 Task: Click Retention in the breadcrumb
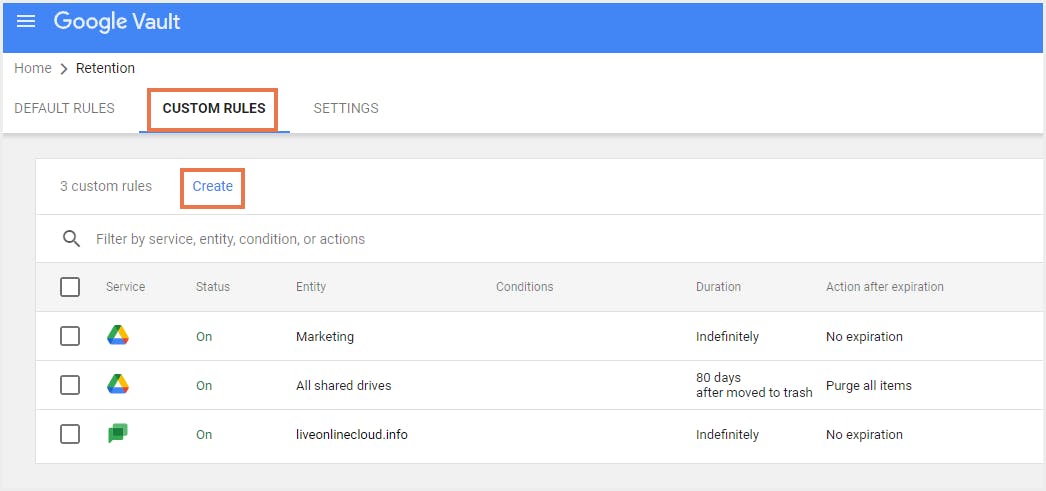pos(105,68)
